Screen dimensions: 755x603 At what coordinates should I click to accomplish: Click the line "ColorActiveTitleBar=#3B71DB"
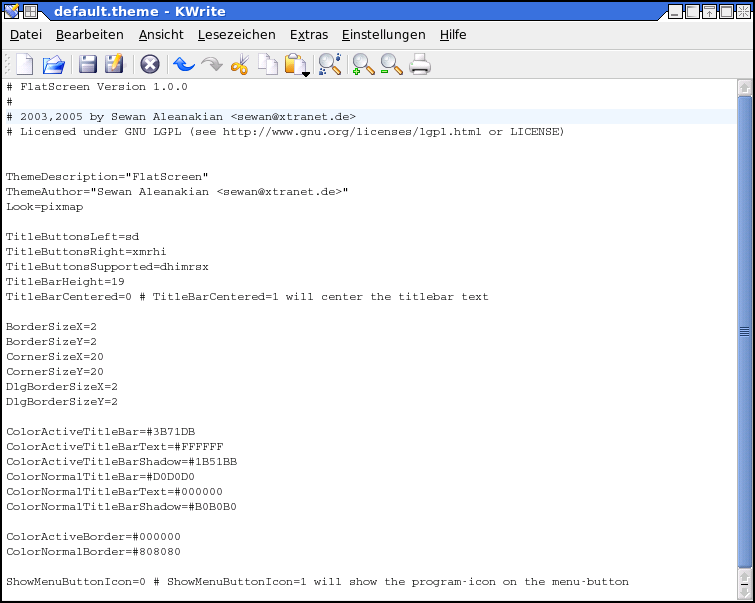point(100,432)
